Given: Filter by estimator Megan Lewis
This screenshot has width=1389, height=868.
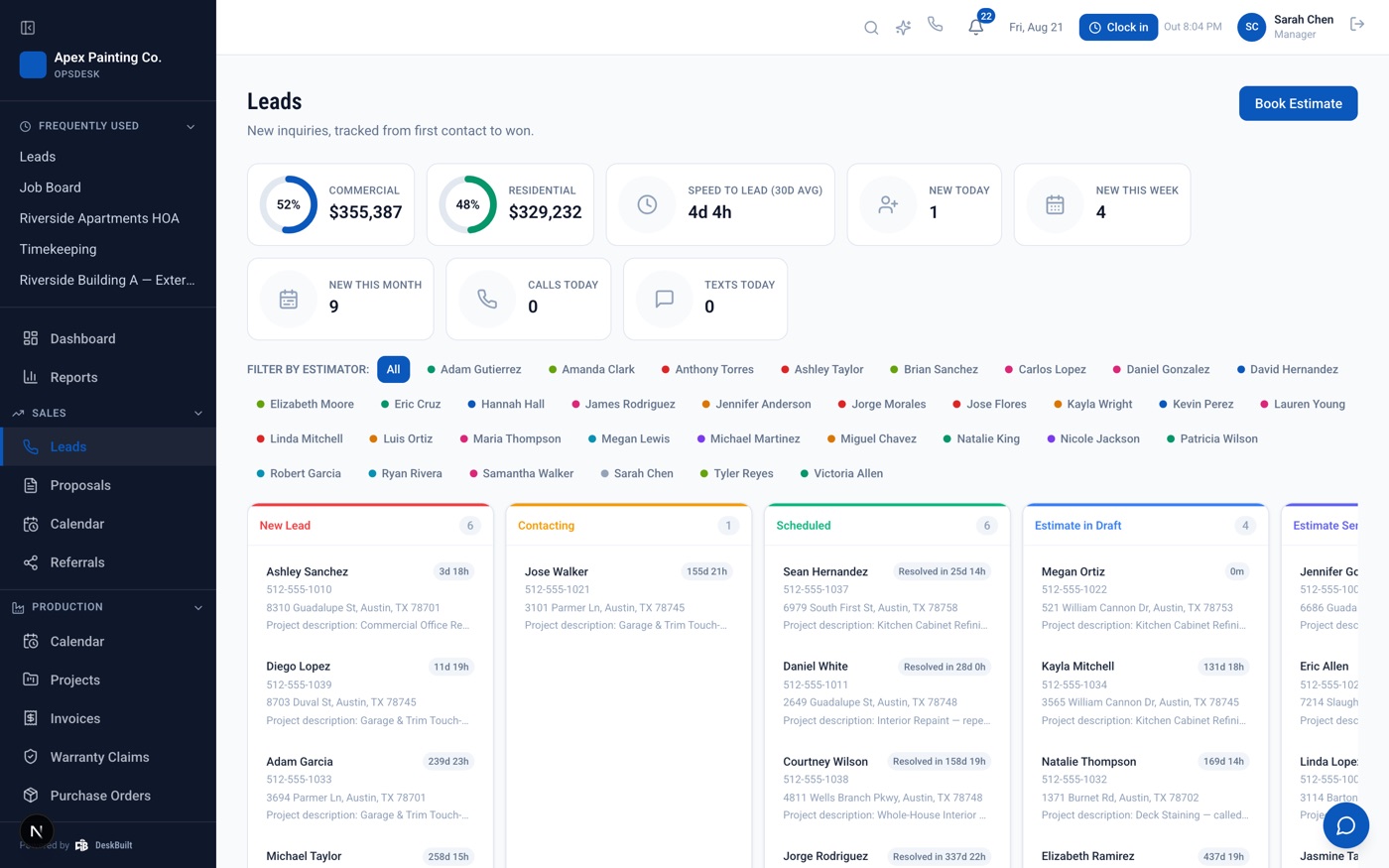Looking at the screenshot, I should click(629, 438).
